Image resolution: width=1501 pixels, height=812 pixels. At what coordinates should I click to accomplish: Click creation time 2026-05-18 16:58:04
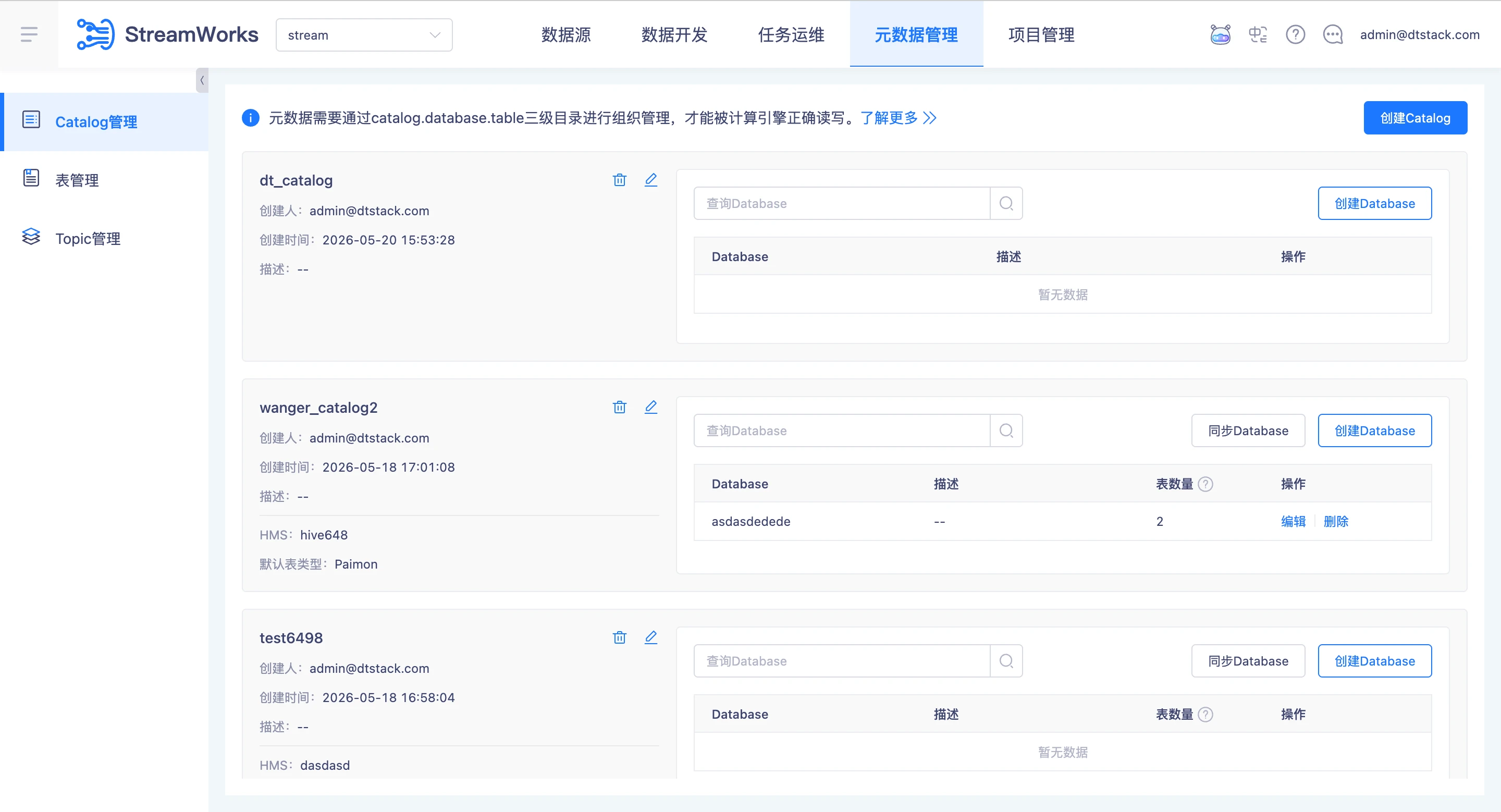coord(388,697)
